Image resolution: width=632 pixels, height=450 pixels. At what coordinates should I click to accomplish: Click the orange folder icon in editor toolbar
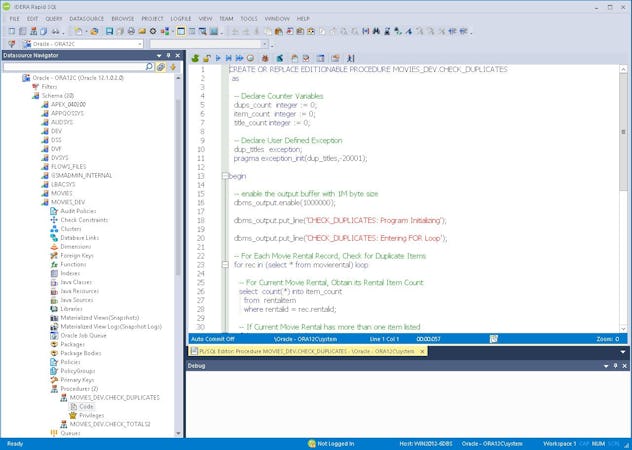point(335,58)
